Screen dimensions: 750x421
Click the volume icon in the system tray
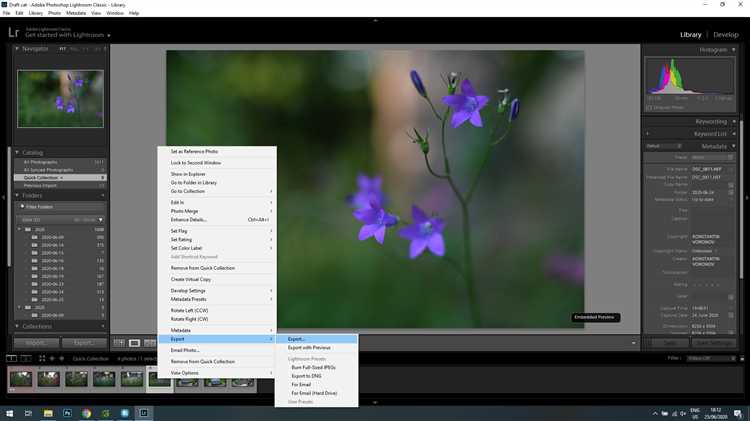[x=683, y=414]
